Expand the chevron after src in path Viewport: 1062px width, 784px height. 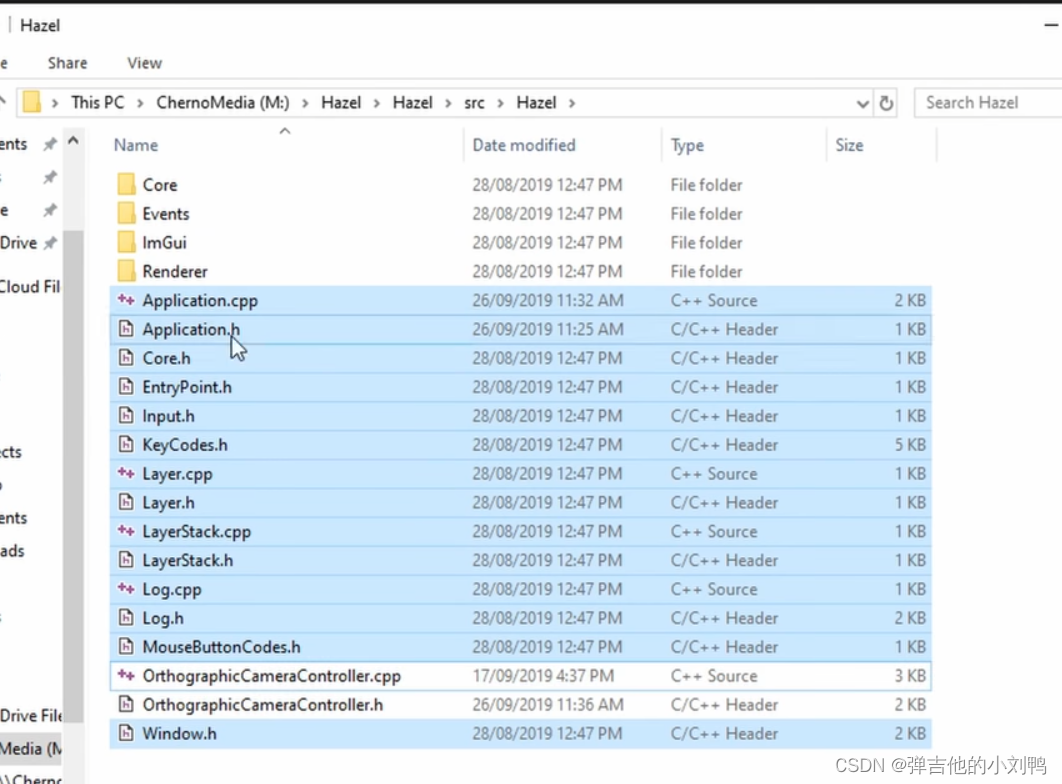pyautogui.click(x=501, y=103)
